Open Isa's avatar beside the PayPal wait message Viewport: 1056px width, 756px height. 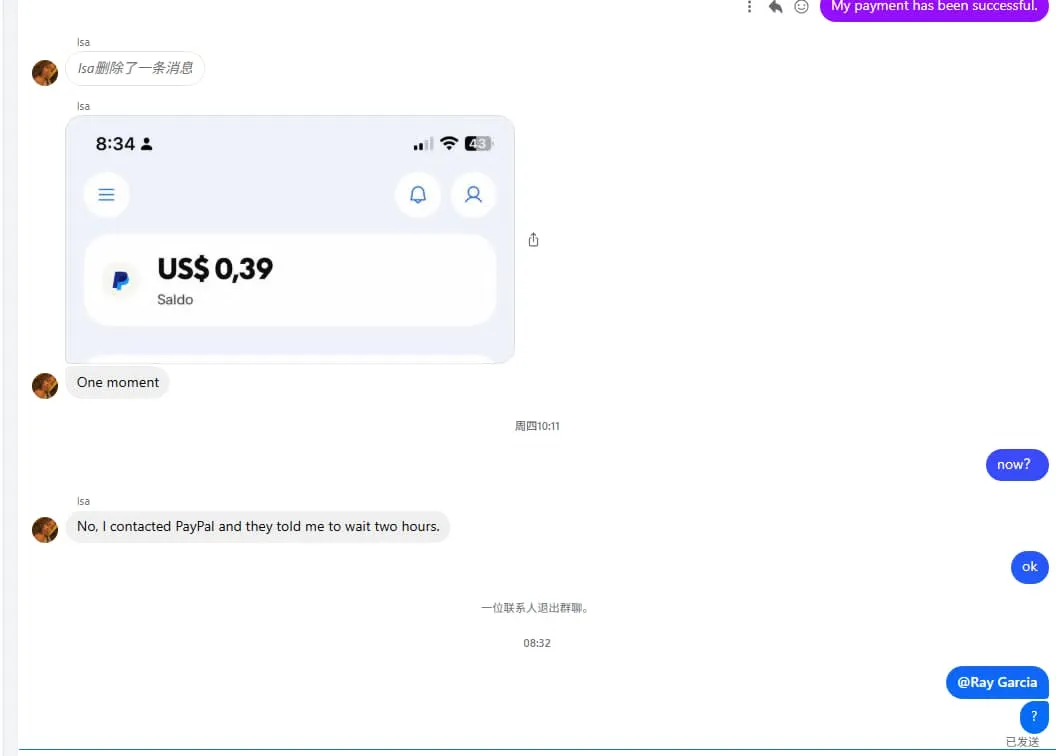point(45,530)
